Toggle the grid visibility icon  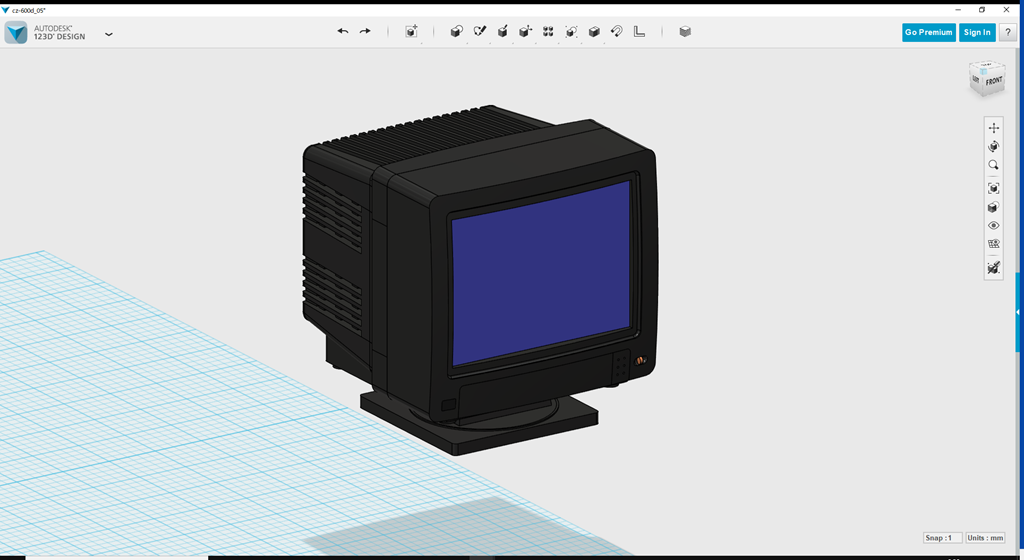coord(993,244)
